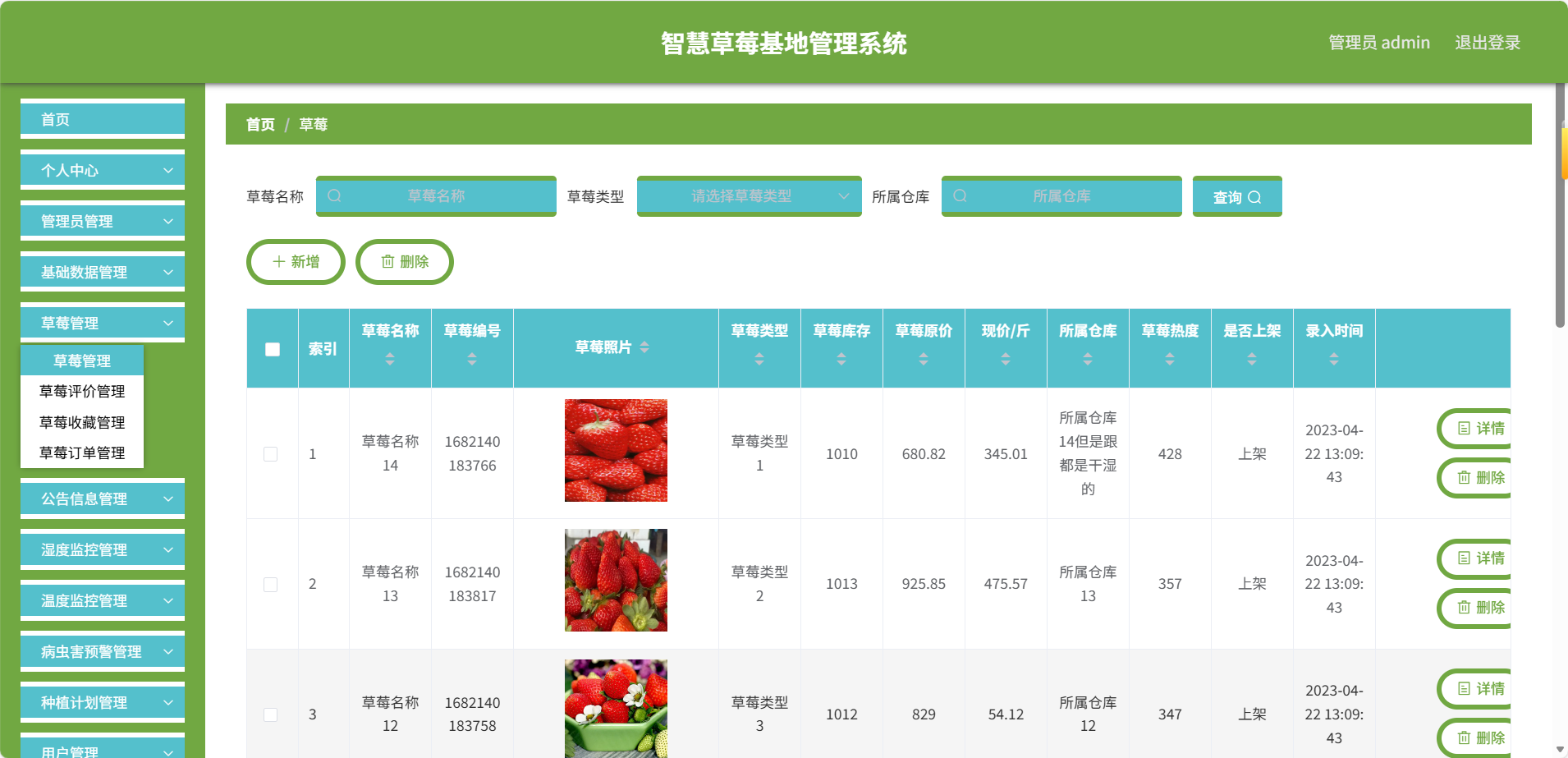Expand the 病虫害预警管理 sidebar menu
Screen dimensions: 1568x758
click(103, 651)
